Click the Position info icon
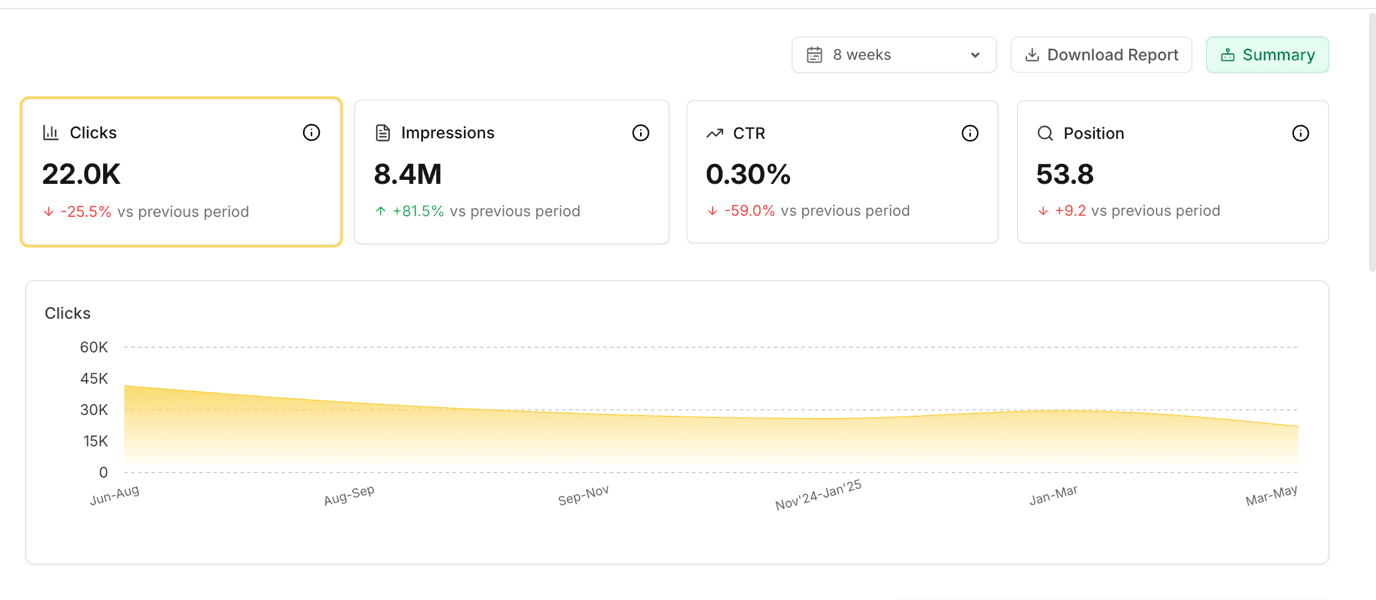Screen dimensions: 1376x600 (x=1300, y=133)
